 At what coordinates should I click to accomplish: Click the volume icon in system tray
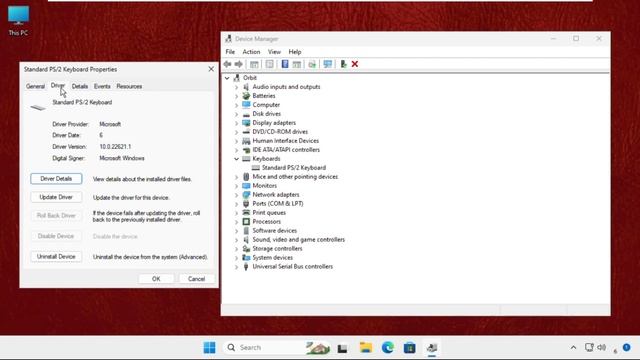602,347
